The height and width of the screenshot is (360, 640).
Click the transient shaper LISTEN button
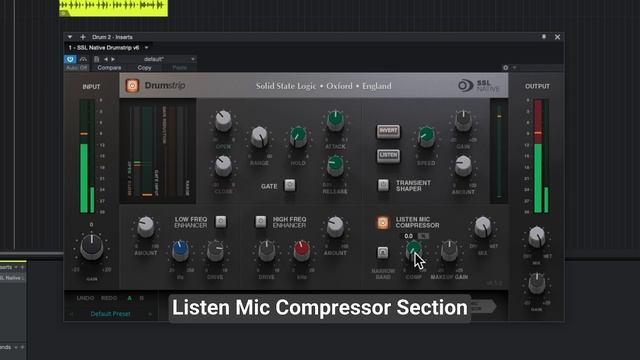pos(388,156)
